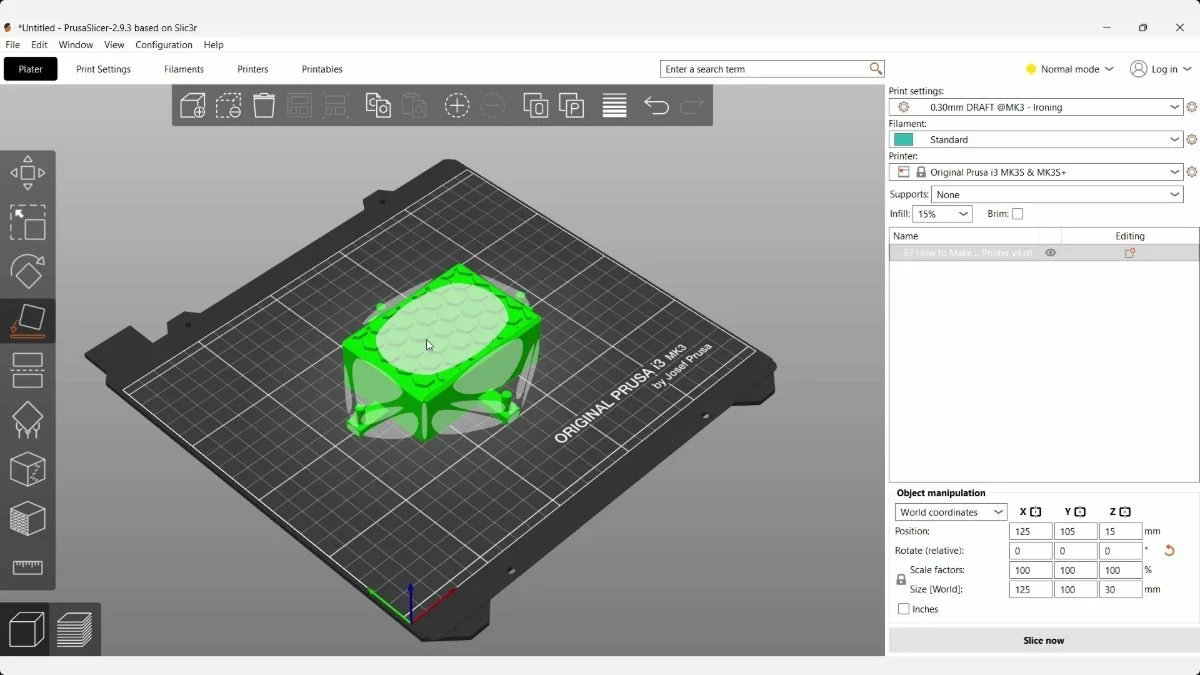
Task: Expand the Infill percentage dropdown
Action: [x=943, y=214]
